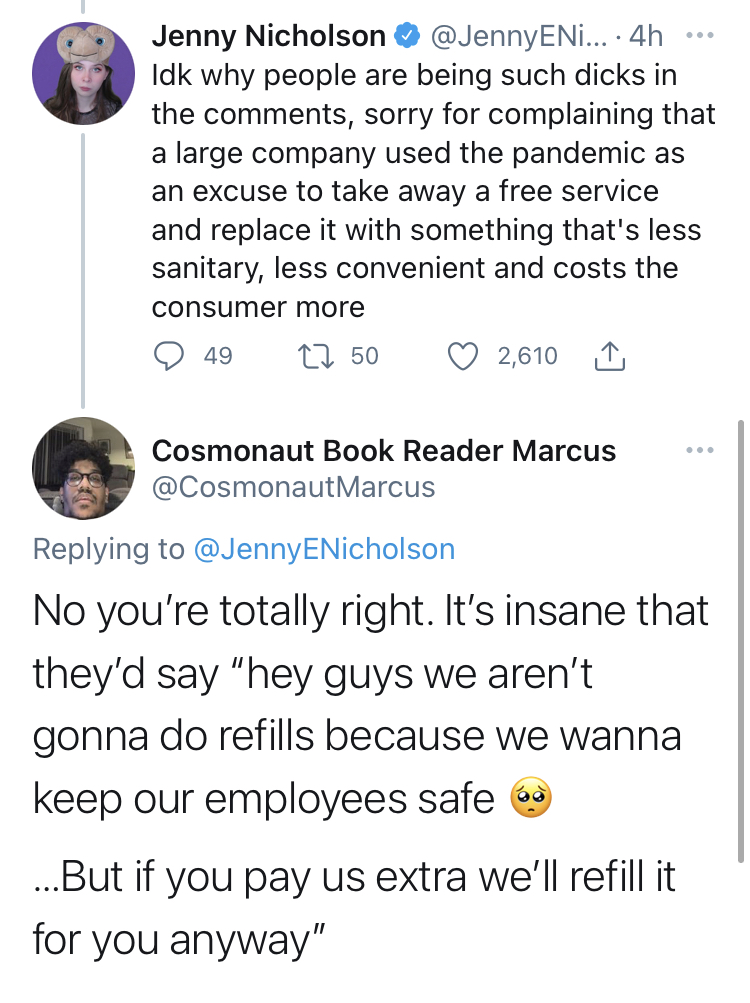This screenshot has width=750, height=1003.
Task: Click the 49 replies count
Action: click(x=218, y=356)
